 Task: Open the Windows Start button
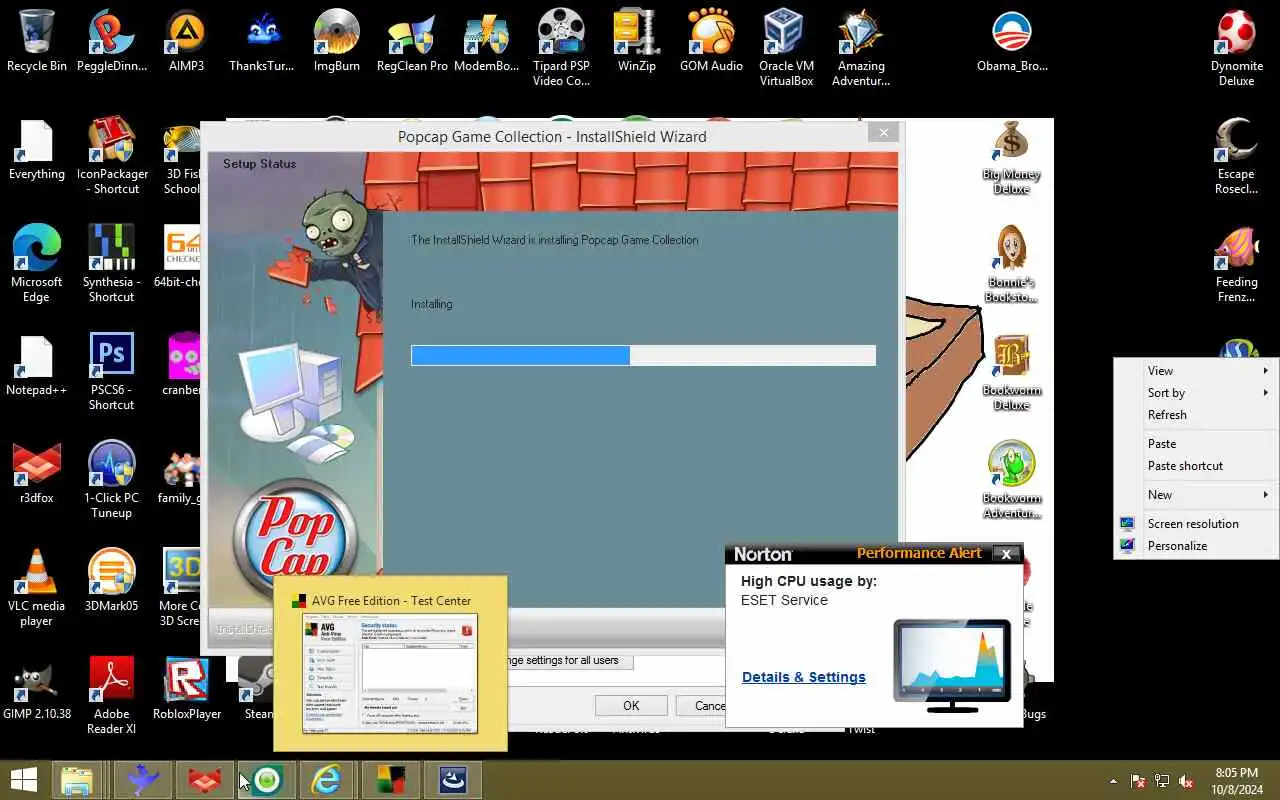point(23,780)
